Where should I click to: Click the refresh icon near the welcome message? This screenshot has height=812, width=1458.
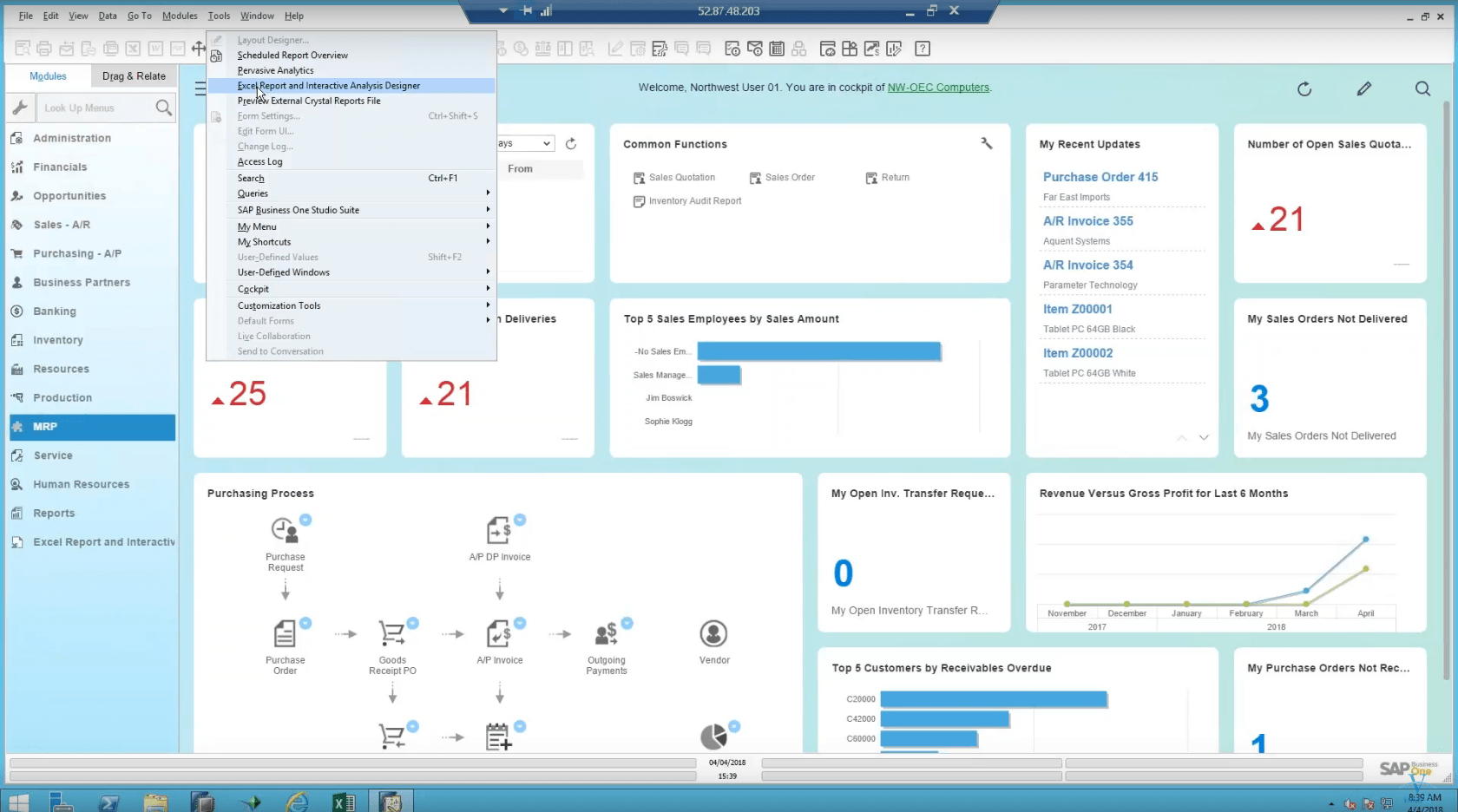[x=1304, y=88]
